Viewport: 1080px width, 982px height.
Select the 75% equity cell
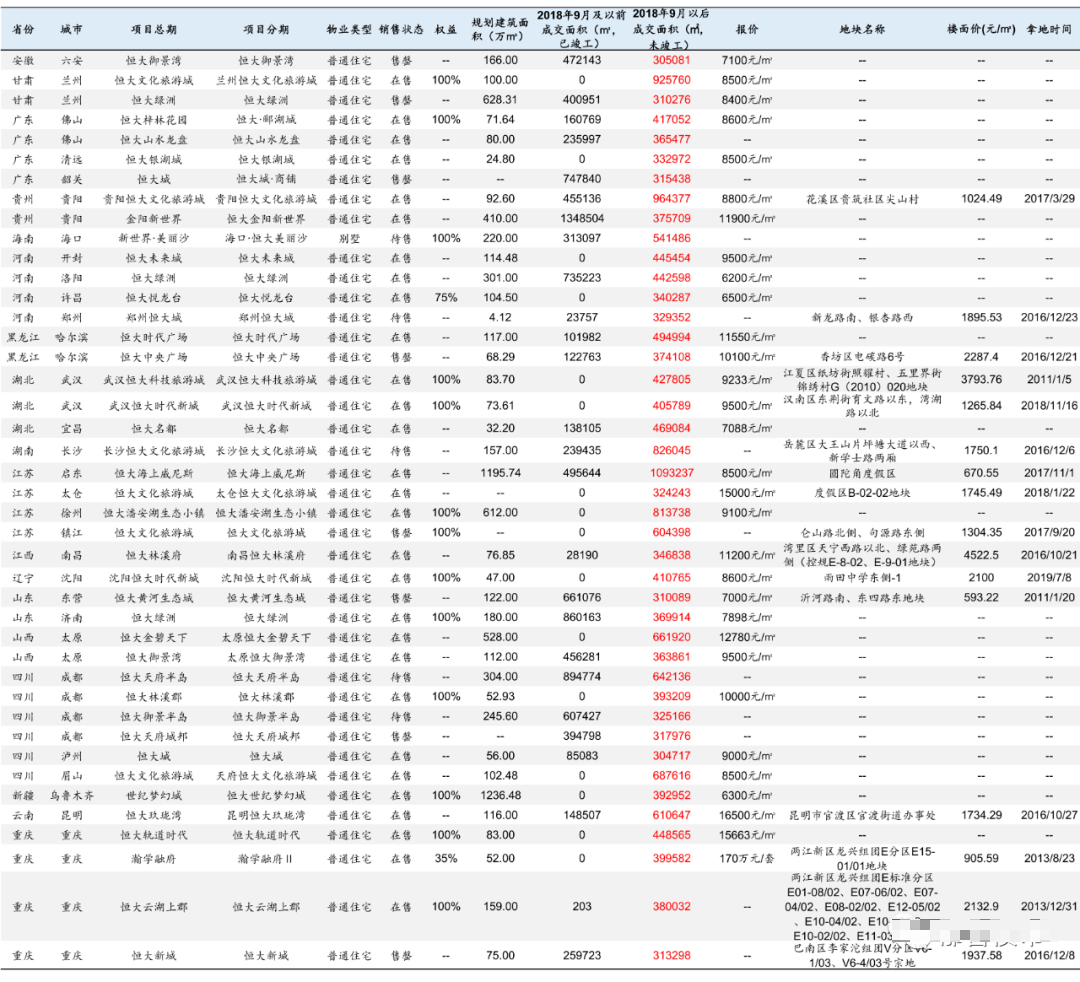point(446,298)
